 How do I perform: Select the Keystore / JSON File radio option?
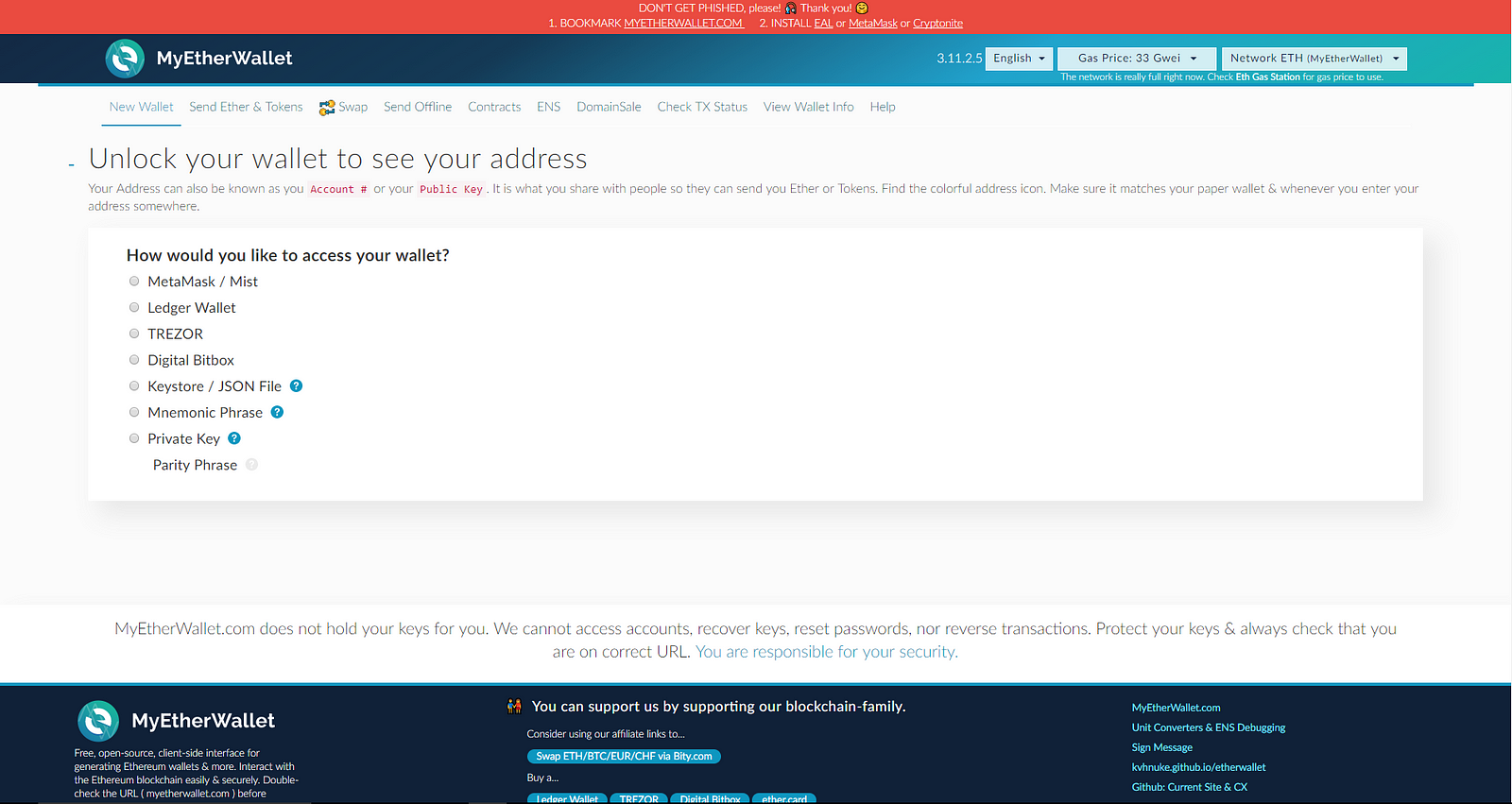[134, 386]
